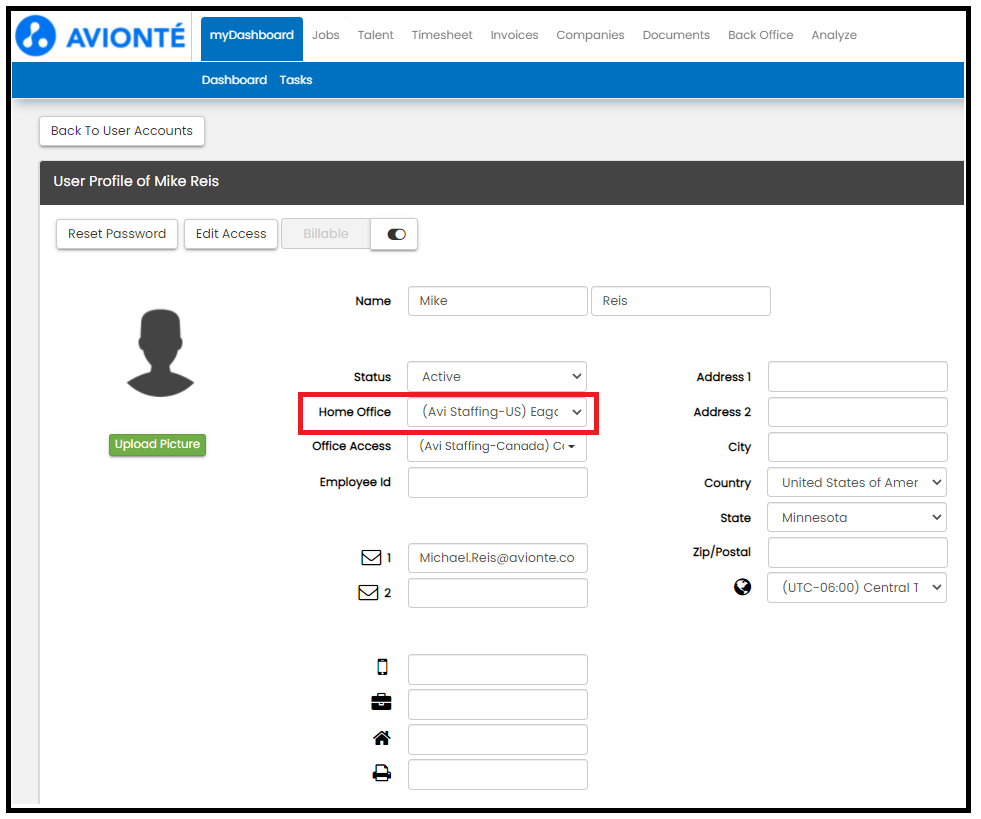Select the Tasks sub-menu item
981x819 pixels.
pyautogui.click(x=296, y=80)
